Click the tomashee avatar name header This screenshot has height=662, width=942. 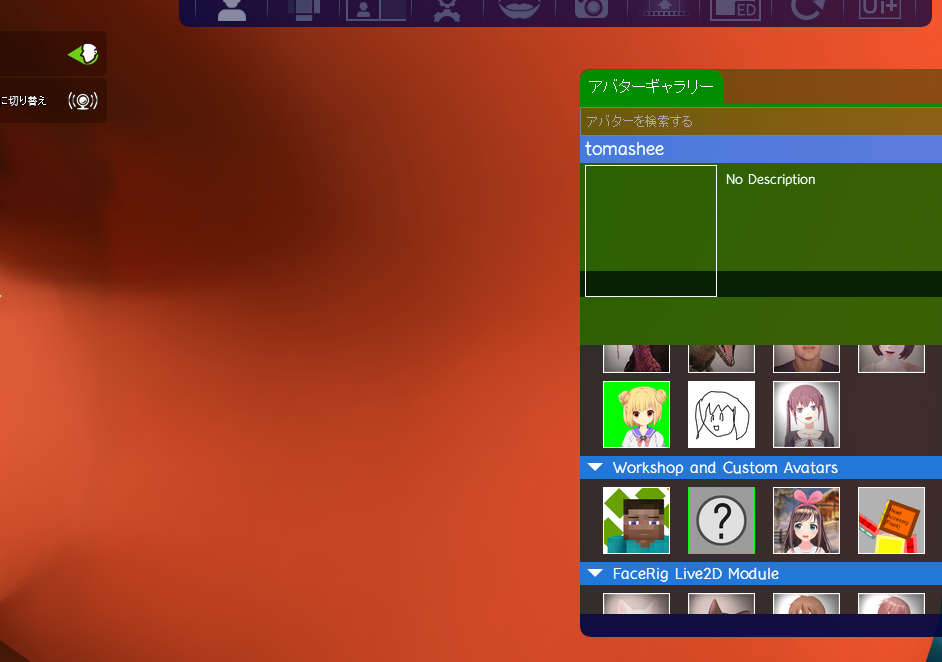pos(761,149)
